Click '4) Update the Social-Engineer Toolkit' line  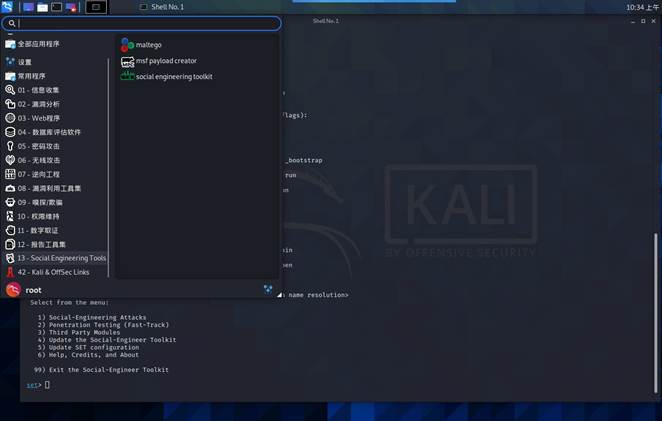107,340
